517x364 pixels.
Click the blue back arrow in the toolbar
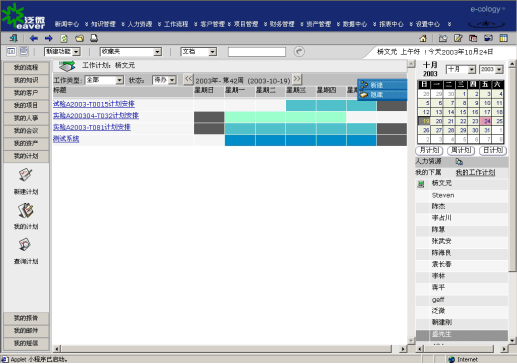click(x=34, y=38)
